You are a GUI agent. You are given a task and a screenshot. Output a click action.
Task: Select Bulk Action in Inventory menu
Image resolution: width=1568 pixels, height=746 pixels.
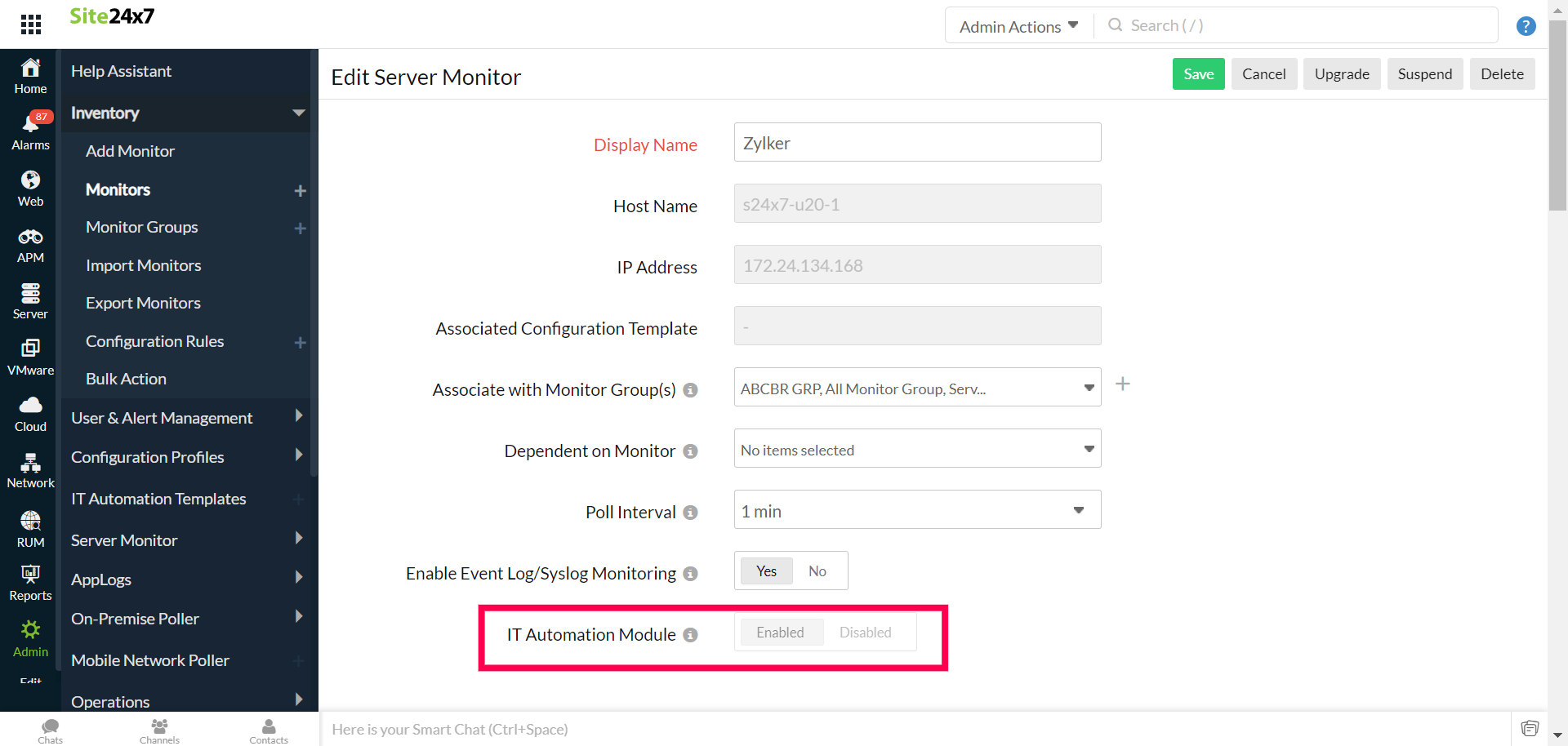126,379
